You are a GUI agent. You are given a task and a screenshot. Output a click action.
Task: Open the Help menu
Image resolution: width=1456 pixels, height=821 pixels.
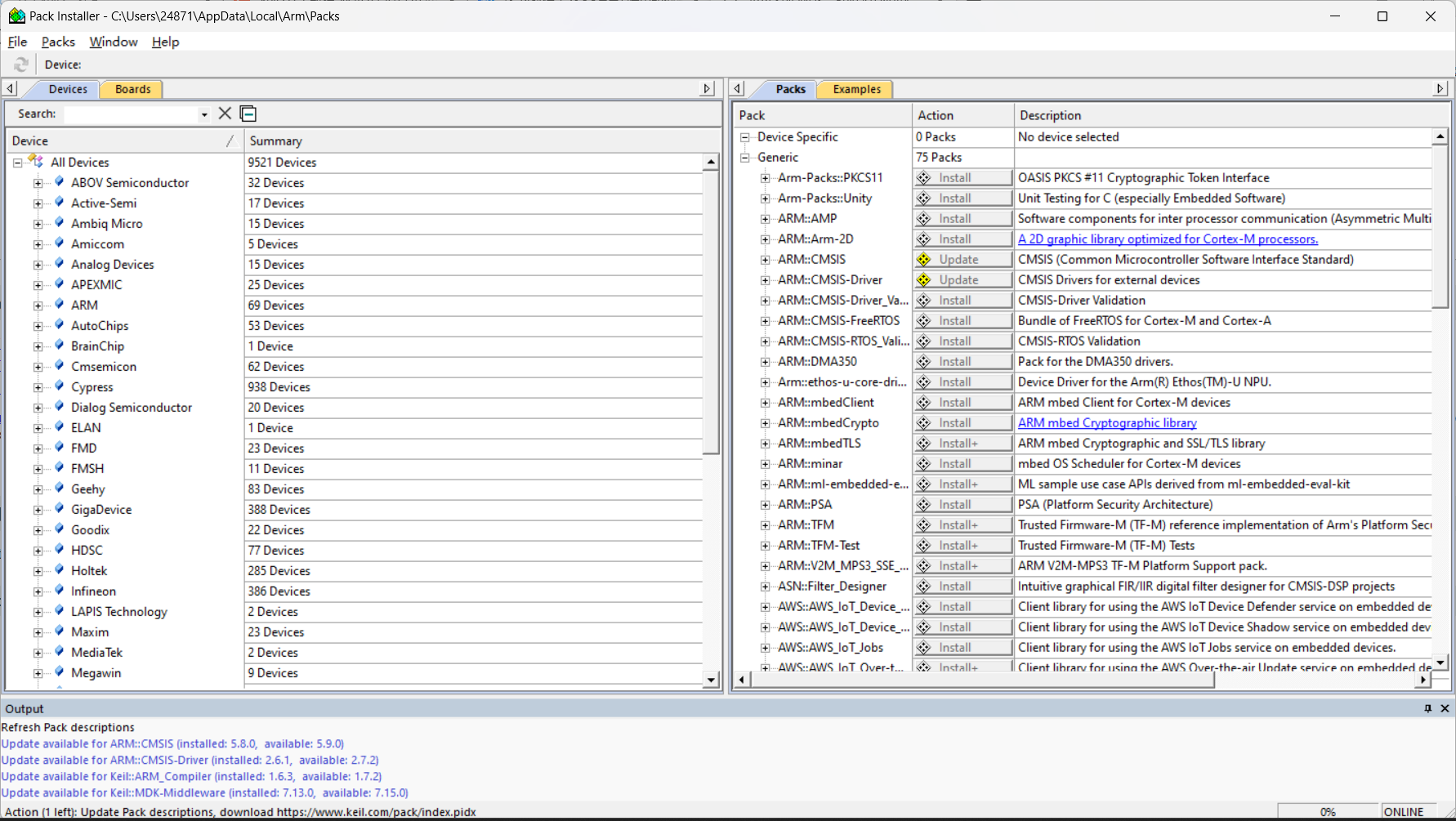pyautogui.click(x=165, y=42)
